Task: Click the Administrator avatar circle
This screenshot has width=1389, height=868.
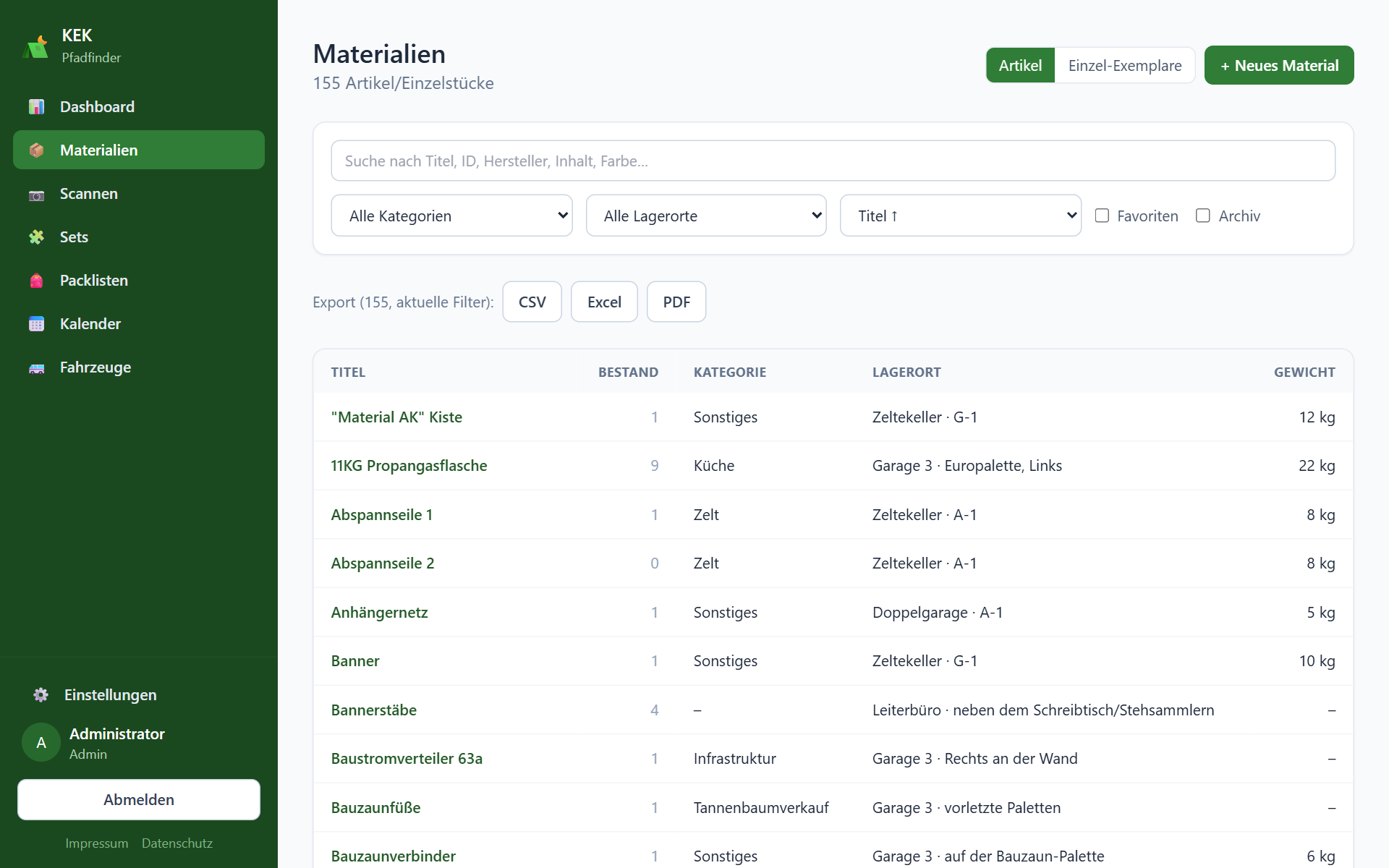Action: [x=41, y=742]
